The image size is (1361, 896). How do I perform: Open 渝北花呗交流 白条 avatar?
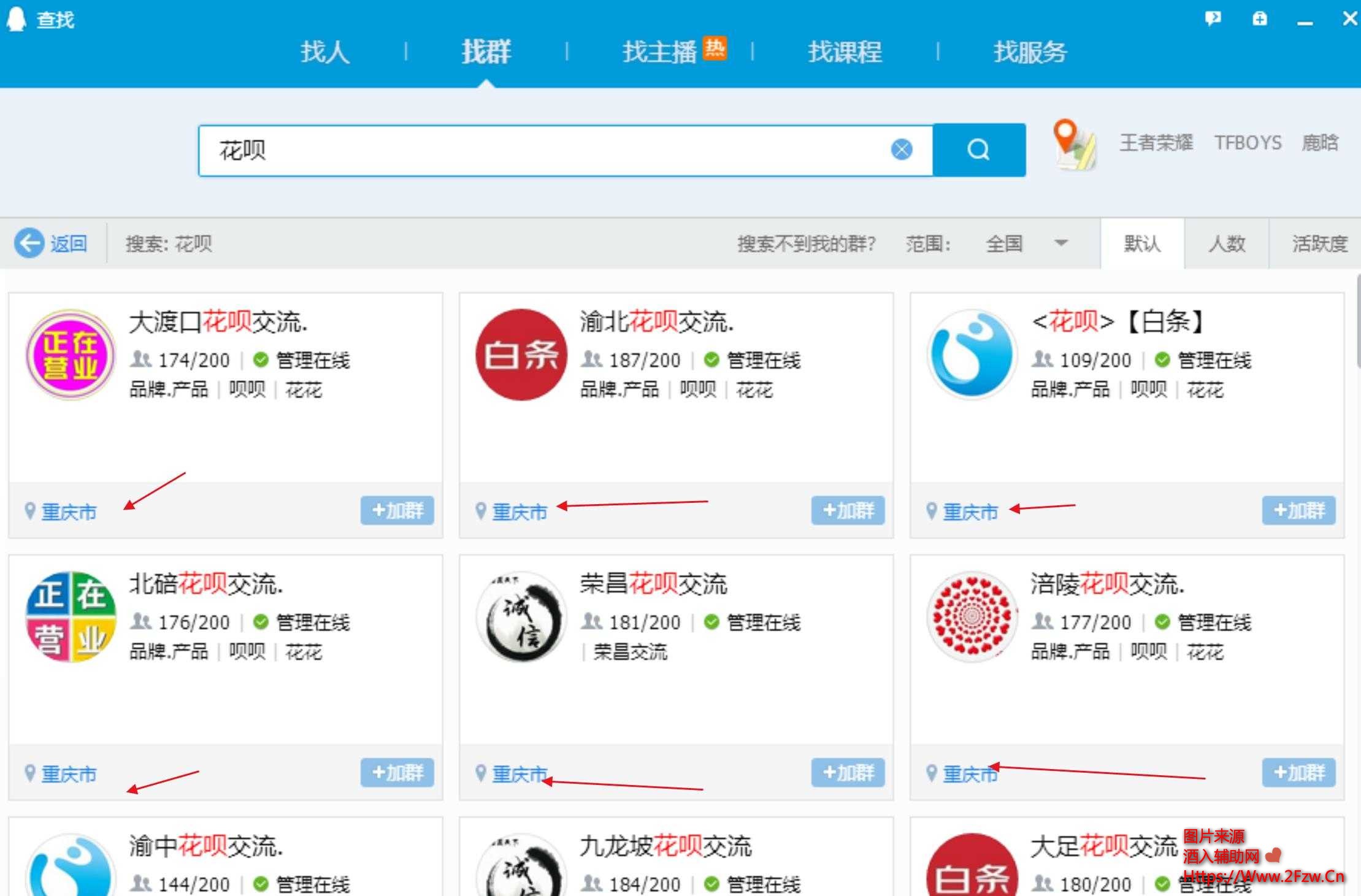point(521,354)
